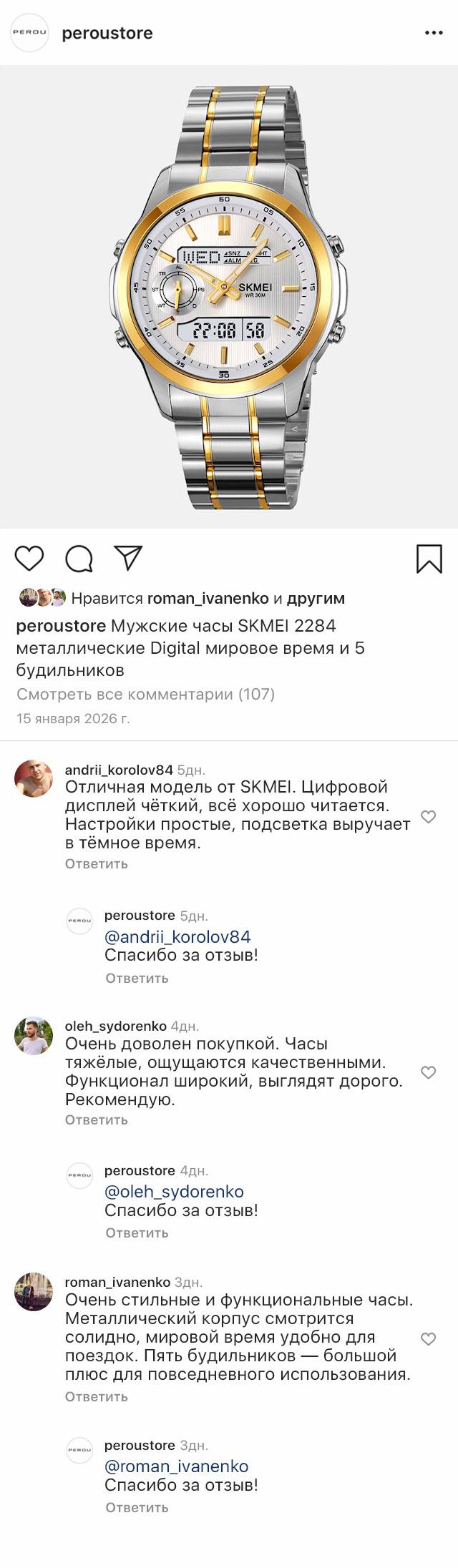Like roman_ivanenko's comment with heart icon
The height and width of the screenshot is (1568, 458).
click(x=428, y=1338)
